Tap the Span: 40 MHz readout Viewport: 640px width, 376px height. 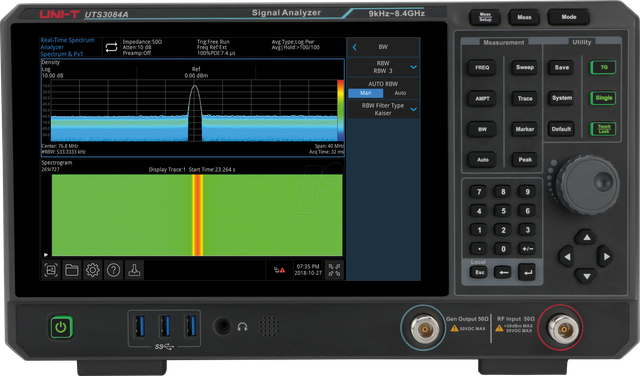(x=329, y=146)
